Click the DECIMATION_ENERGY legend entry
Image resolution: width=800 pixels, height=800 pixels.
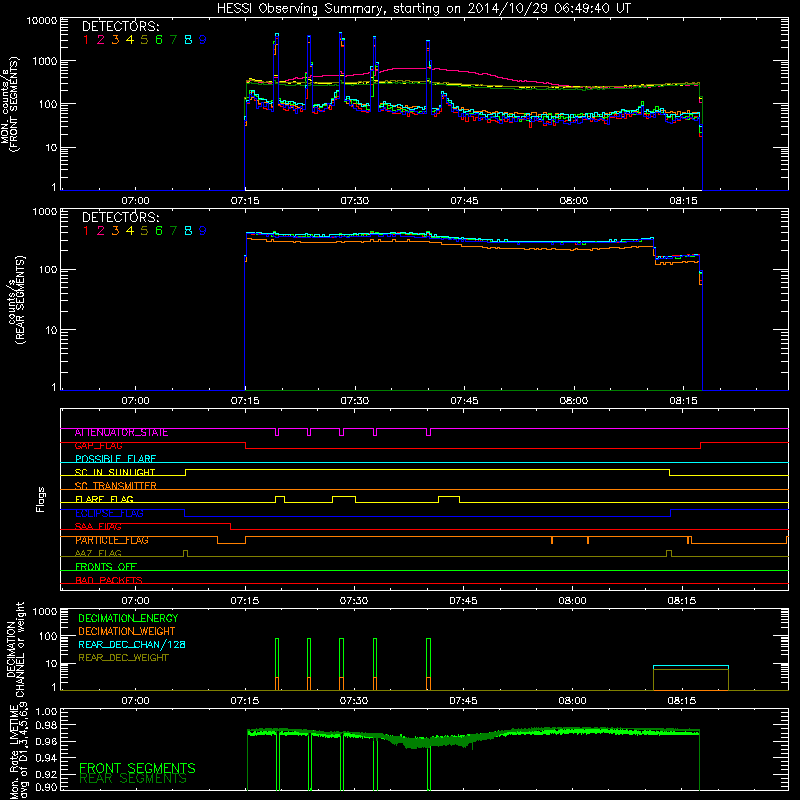click(x=128, y=618)
